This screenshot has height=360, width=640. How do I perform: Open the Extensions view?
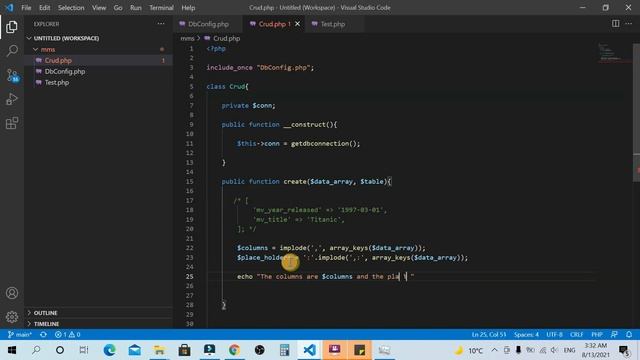[12, 123]
